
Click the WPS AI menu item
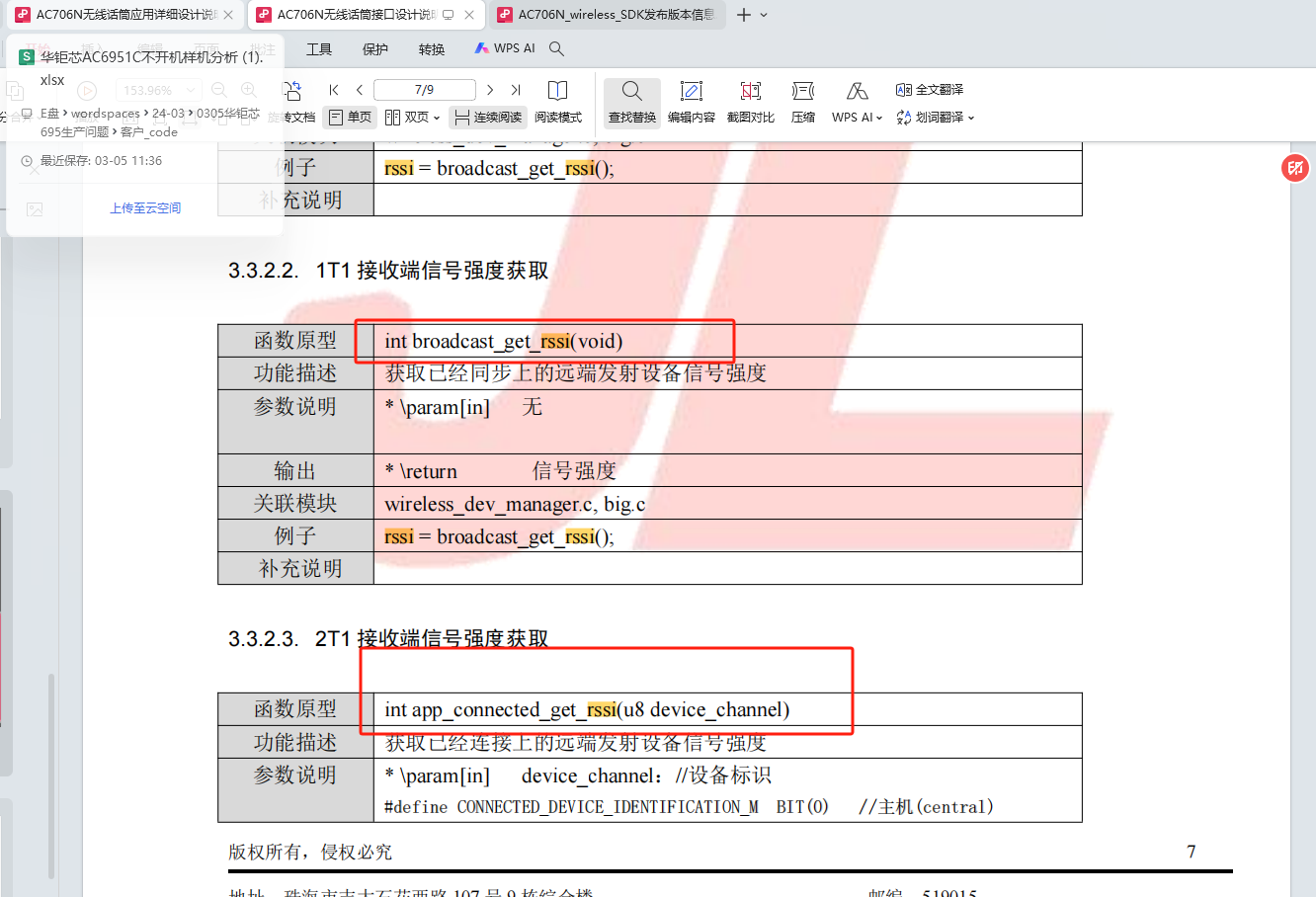pyautogui.click(x=505, y=48)
